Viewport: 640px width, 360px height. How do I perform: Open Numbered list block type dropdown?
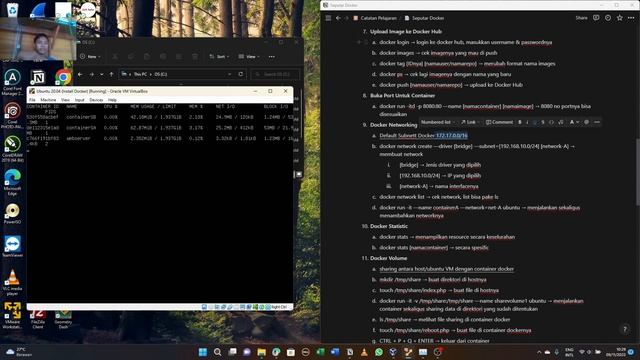438,122
